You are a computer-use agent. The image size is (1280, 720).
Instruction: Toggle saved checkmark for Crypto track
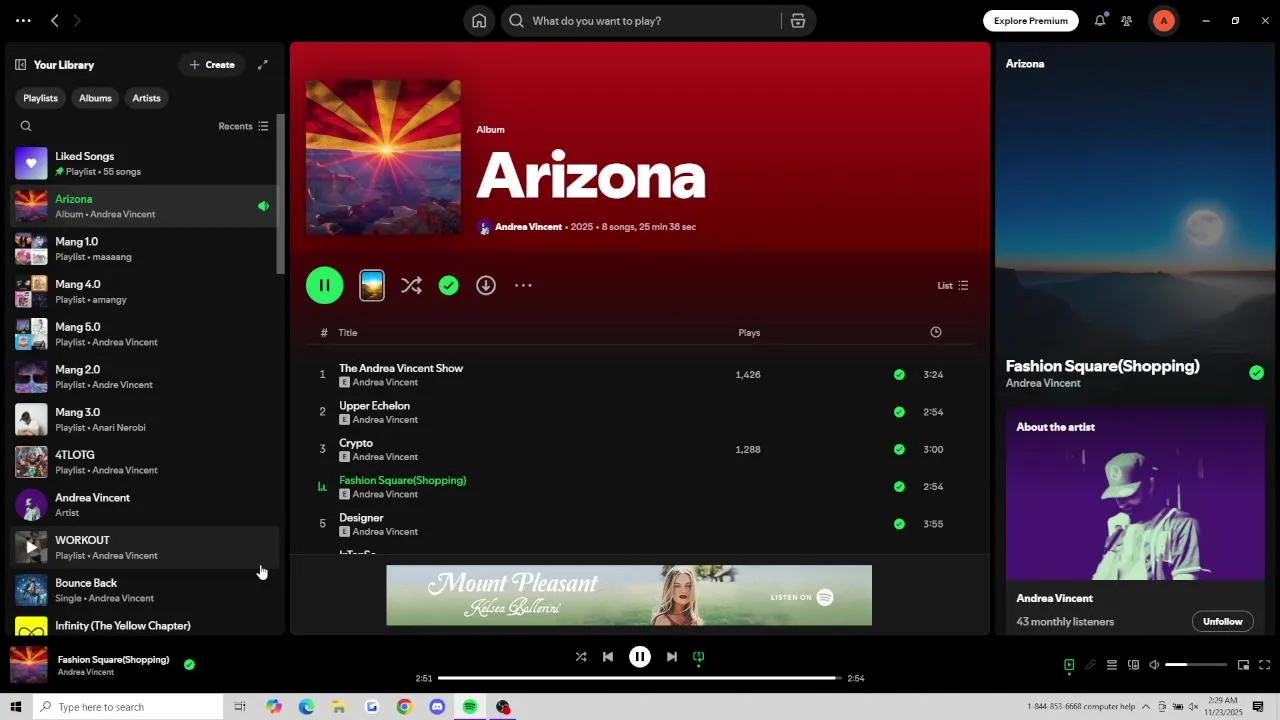899,450
